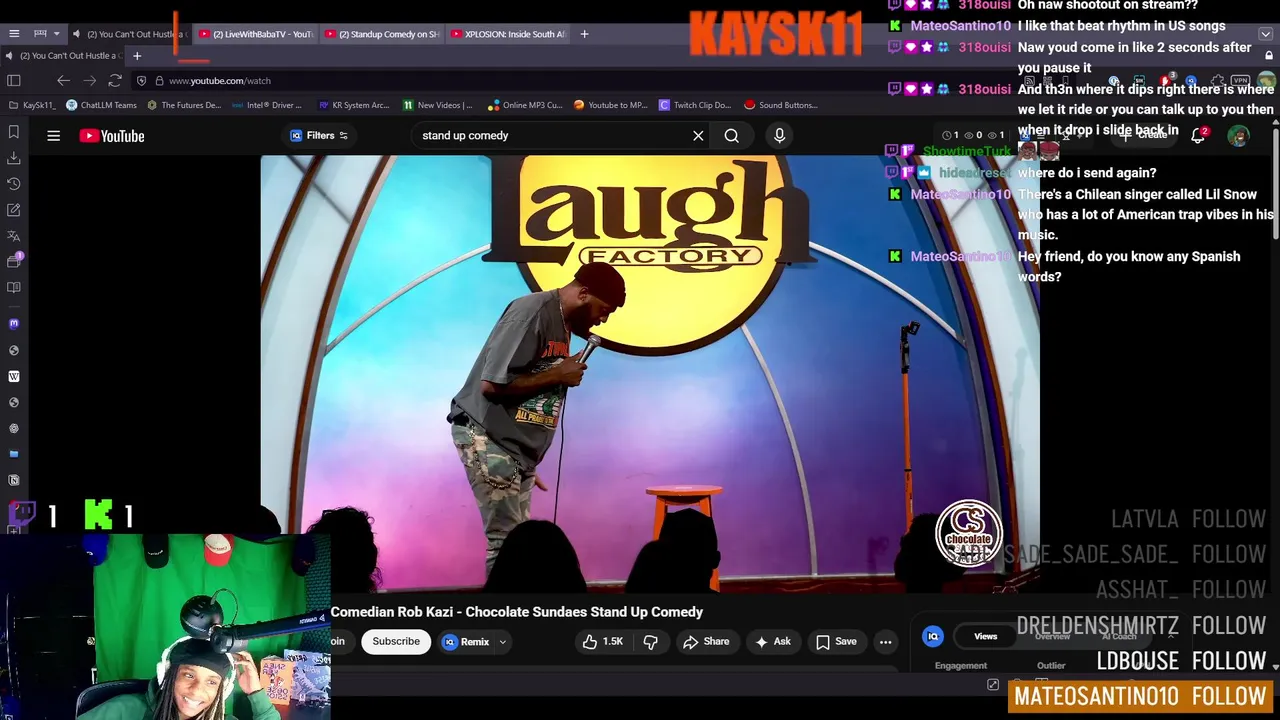Viewport: 1280px width, 720px height.
Task: Open the Translate panel in the sidebar
Action: 14,236
